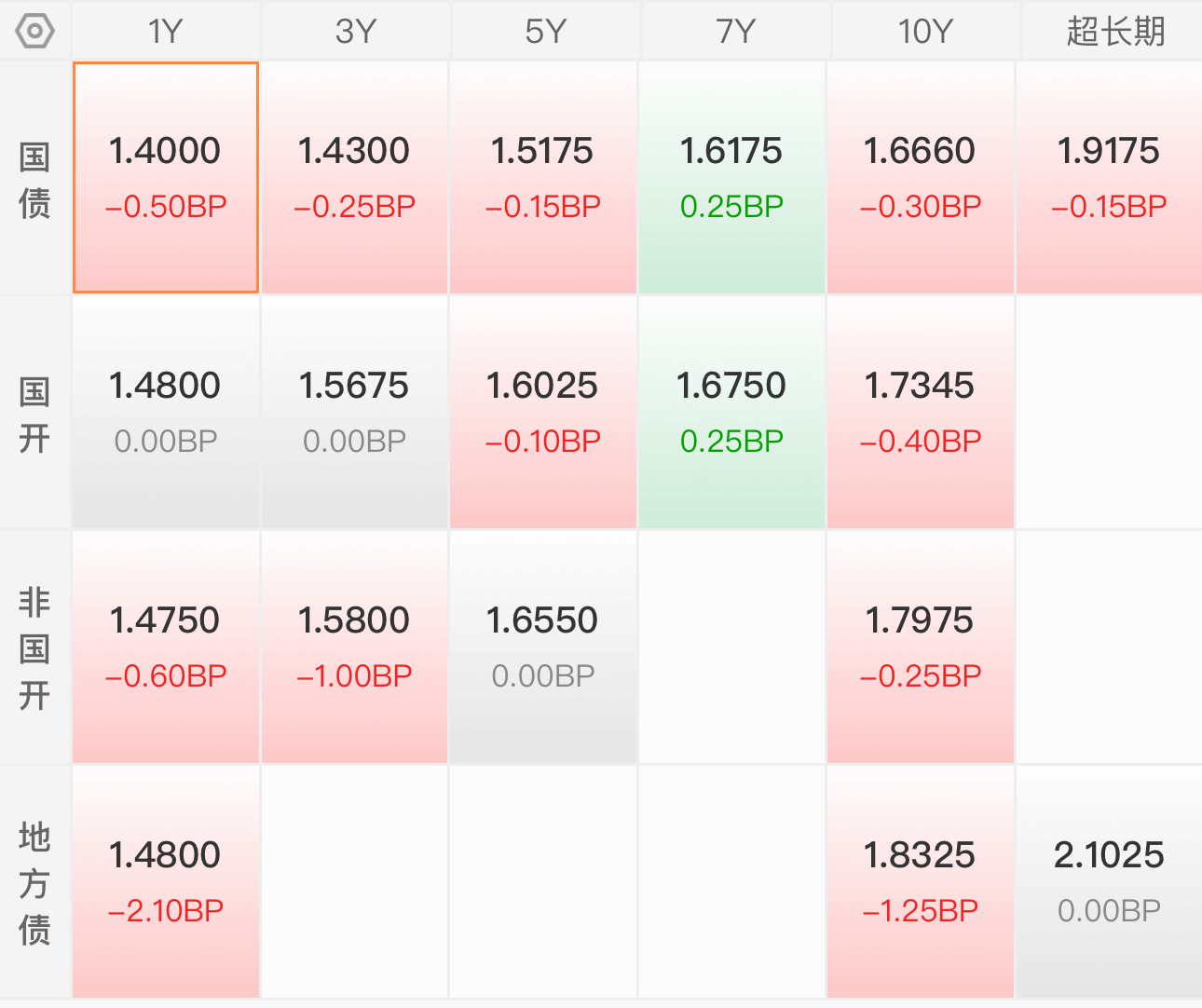This screenshot has height=1008, width=1202.
Task: Click the 超长期 column header
Action: [x=1114, y=32]
